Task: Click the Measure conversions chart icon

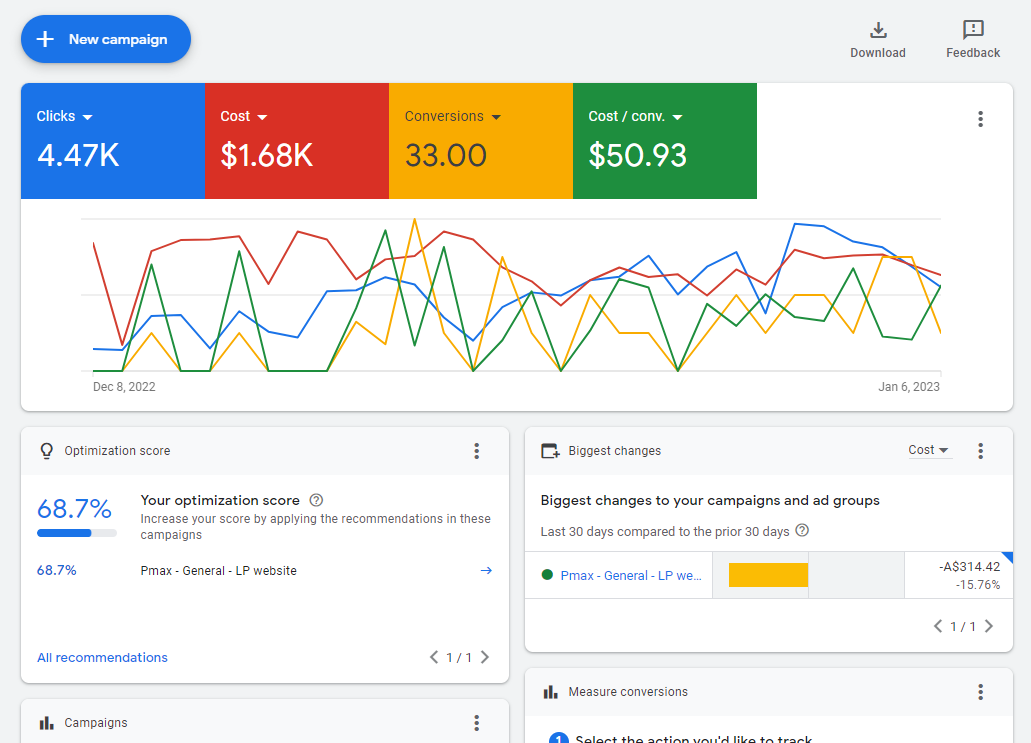Action: pyautogui.click(x=550, y=692)
